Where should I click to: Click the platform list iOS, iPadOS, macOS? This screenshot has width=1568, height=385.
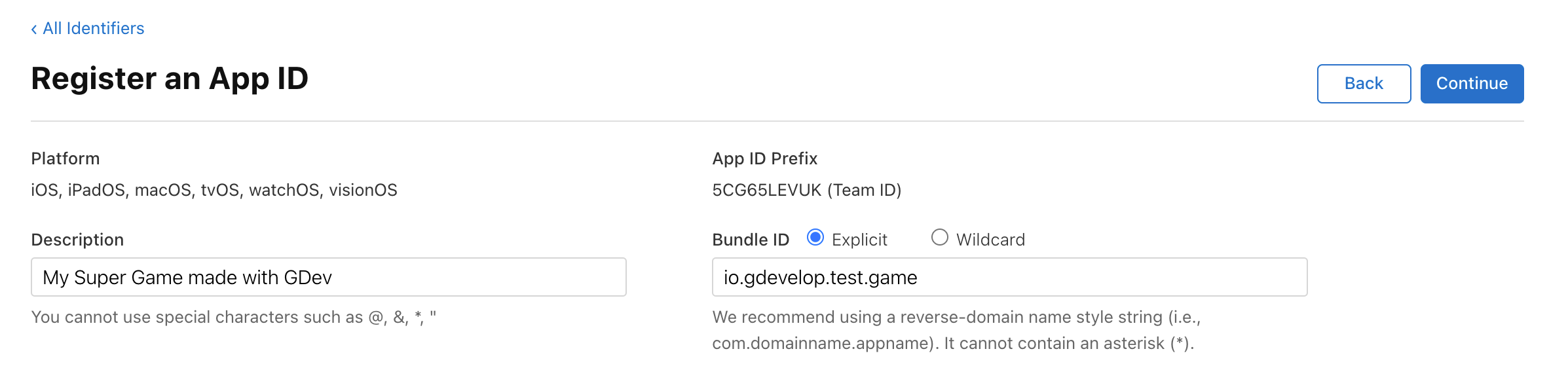click(x=215, y=191)
